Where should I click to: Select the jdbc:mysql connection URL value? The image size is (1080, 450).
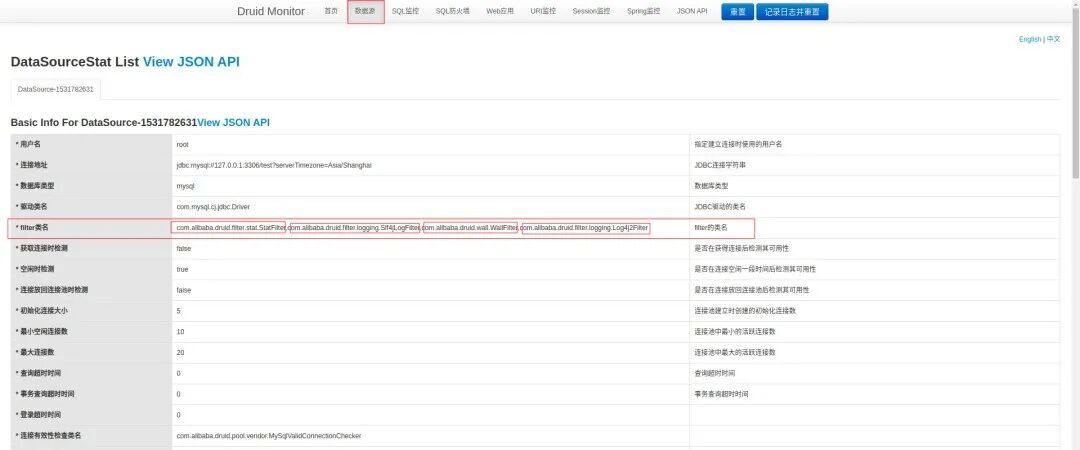coord(273,165)
